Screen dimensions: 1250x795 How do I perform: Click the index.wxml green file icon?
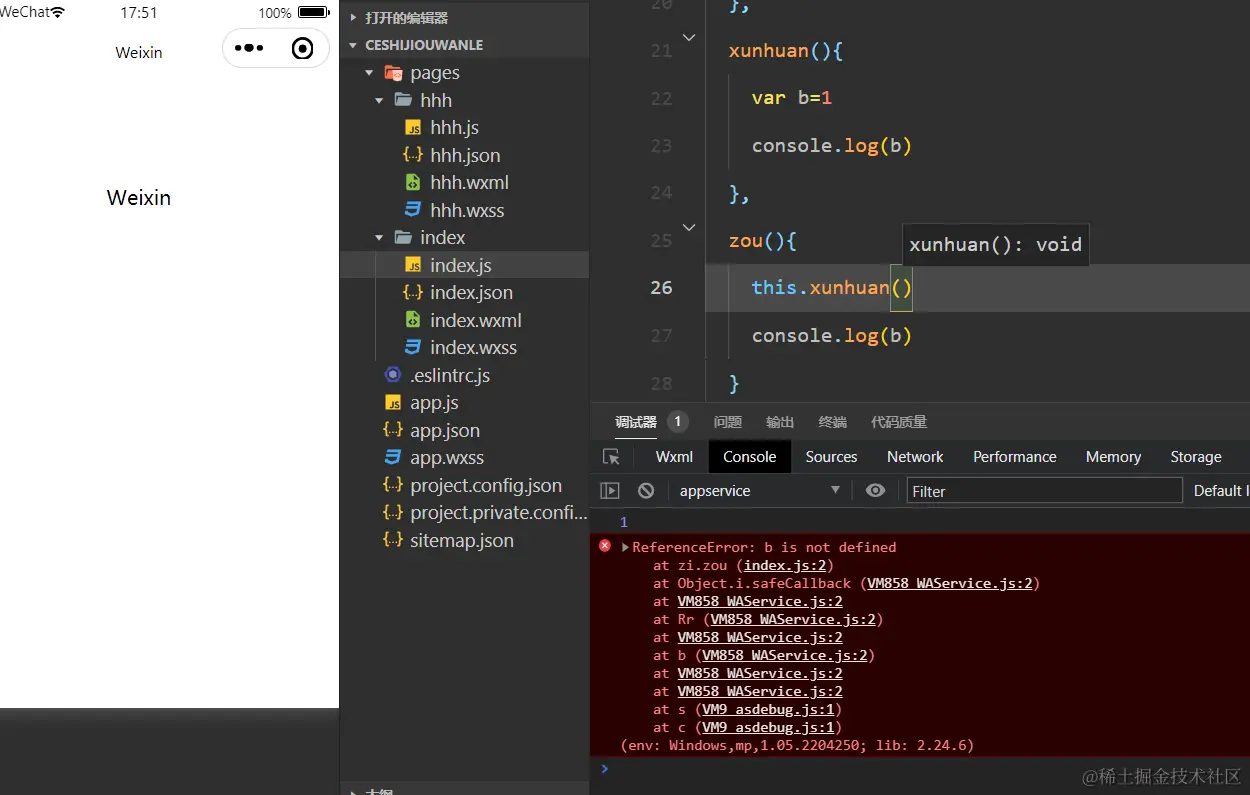[412, 320]
